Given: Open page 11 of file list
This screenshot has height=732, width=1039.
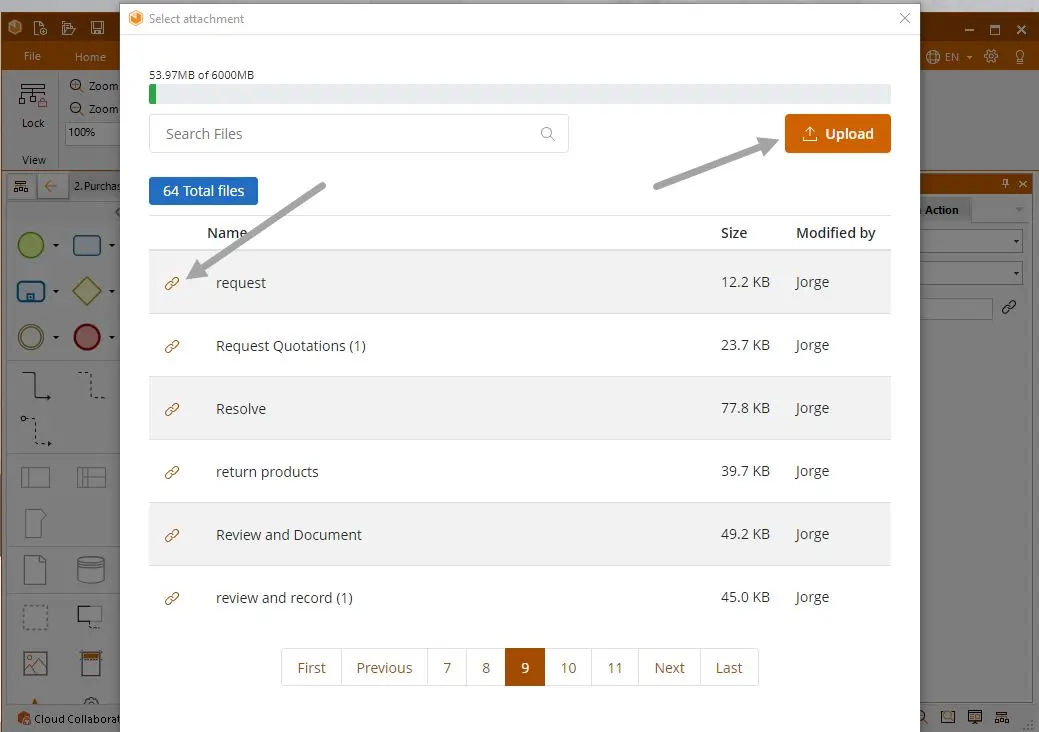Looking at the screenshot, I should 615,667.
